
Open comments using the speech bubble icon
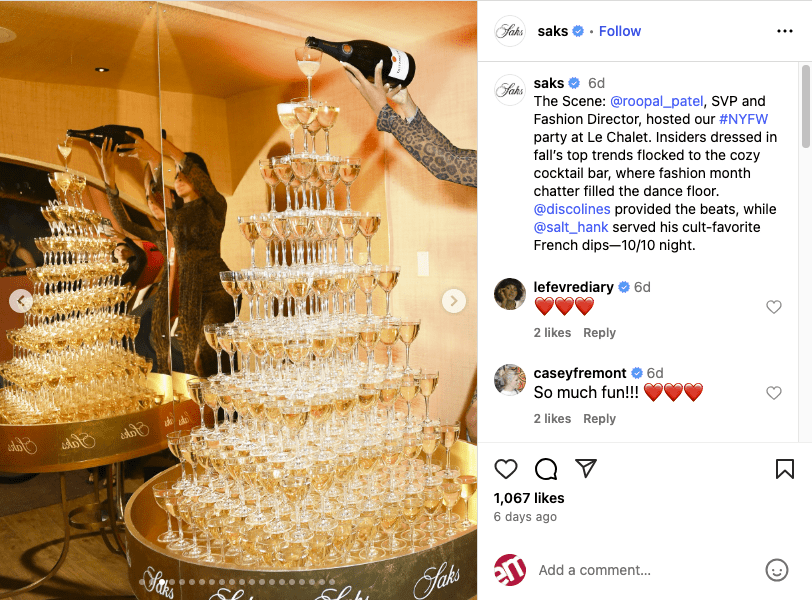pyautogui.click(x=546, y=469)
